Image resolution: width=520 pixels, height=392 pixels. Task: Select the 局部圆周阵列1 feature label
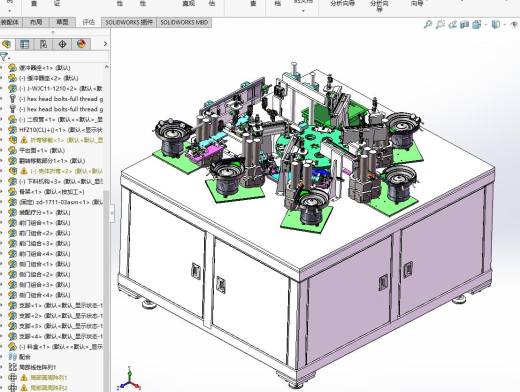[49, 378]
